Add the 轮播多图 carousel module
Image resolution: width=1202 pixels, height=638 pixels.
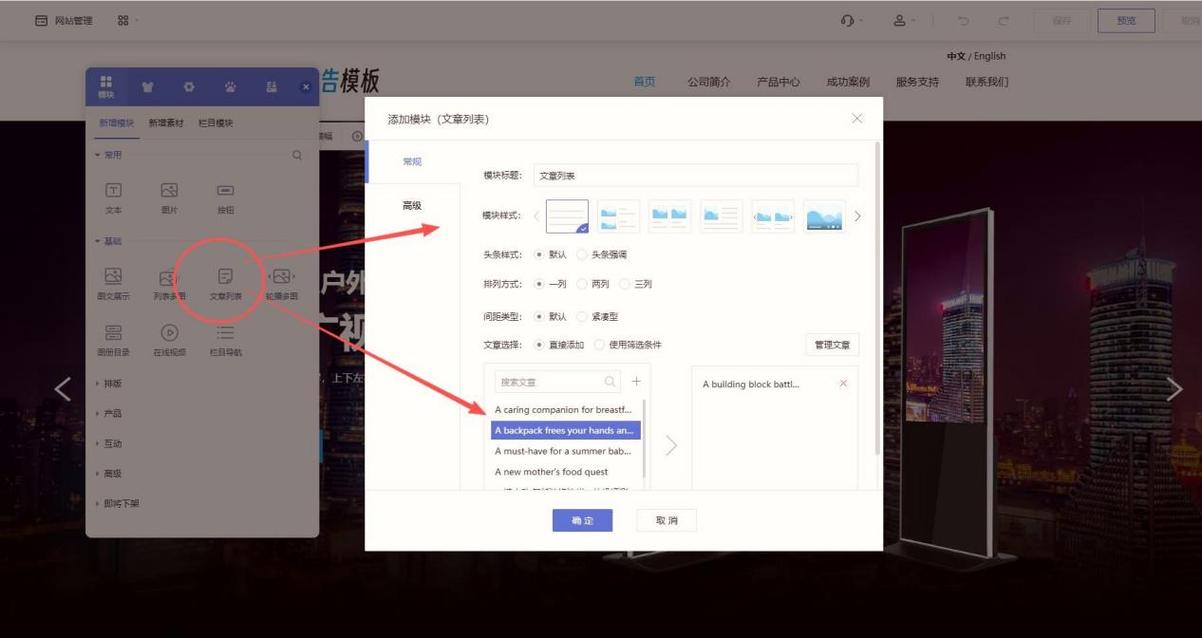point(282,284)
